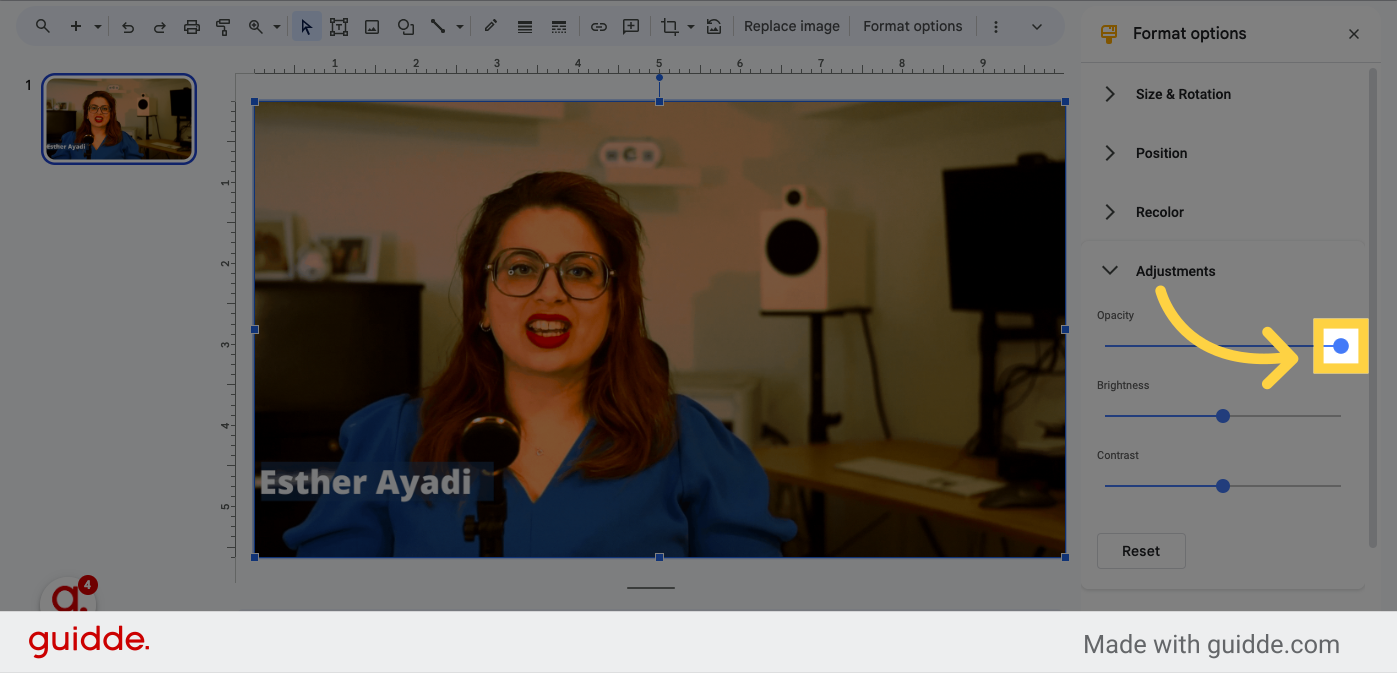The image size is (1397, 673).
Task: Add a comment
Action: [631, 27]
